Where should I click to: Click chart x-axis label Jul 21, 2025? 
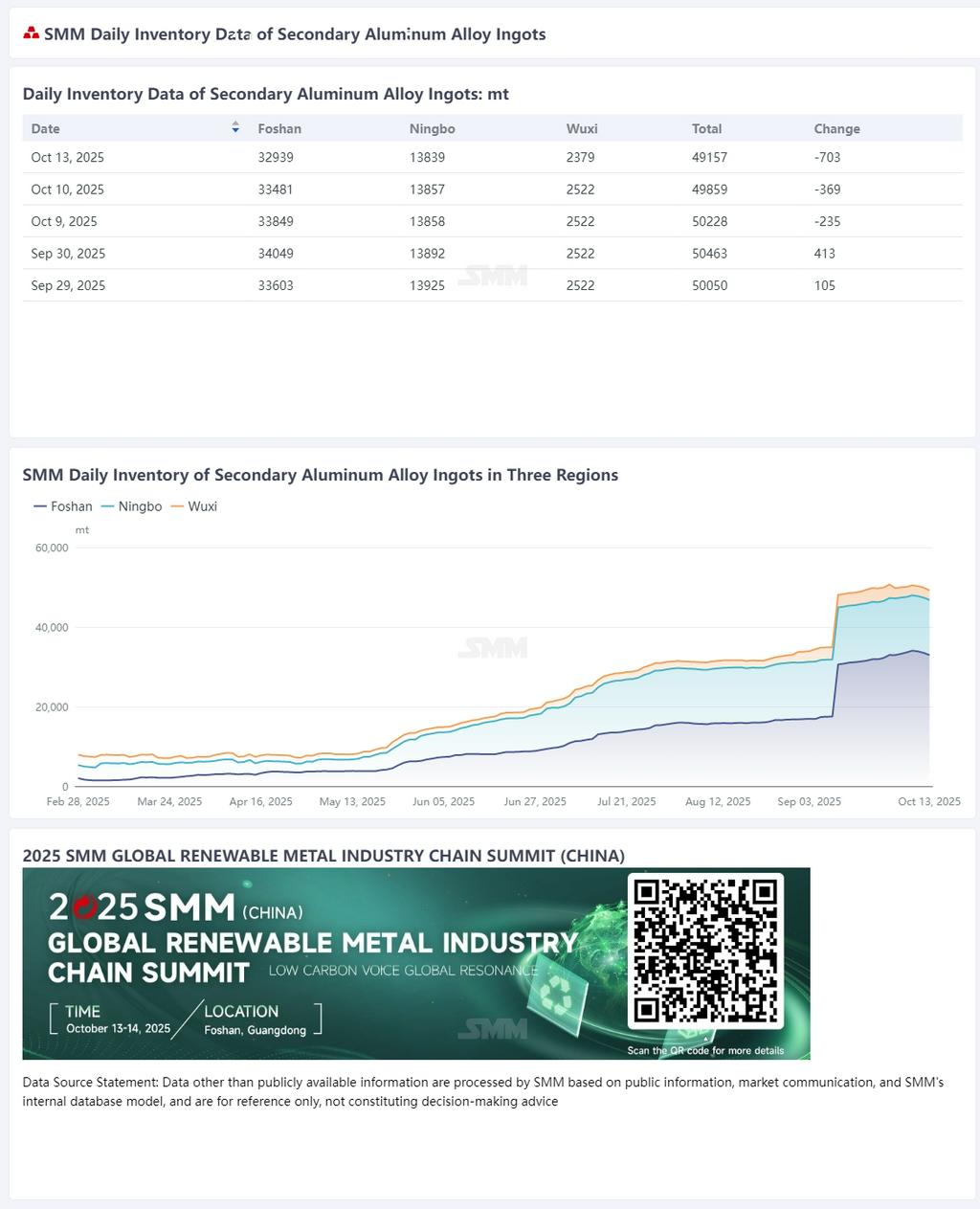click(627, 801)
